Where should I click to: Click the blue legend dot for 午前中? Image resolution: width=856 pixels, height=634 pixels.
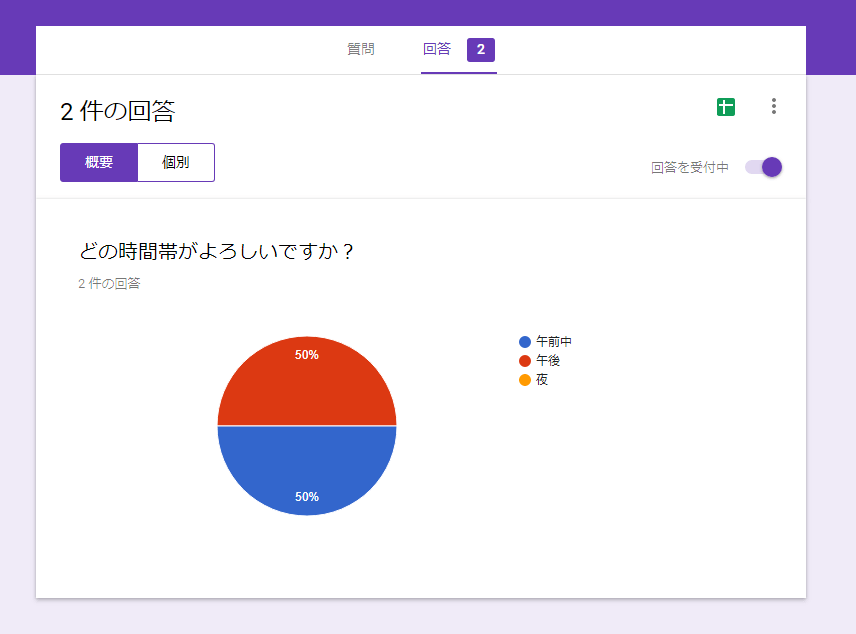(525, 342)
